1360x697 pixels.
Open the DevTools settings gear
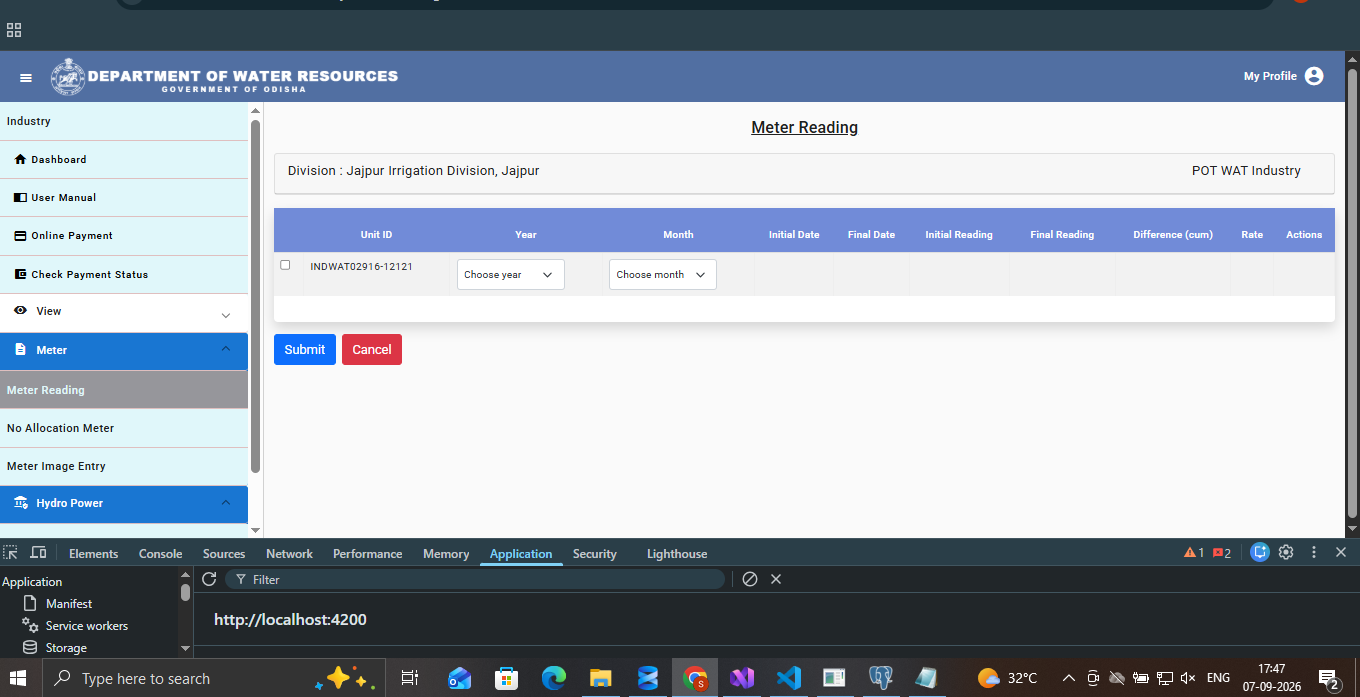(x=1286, y=552)
